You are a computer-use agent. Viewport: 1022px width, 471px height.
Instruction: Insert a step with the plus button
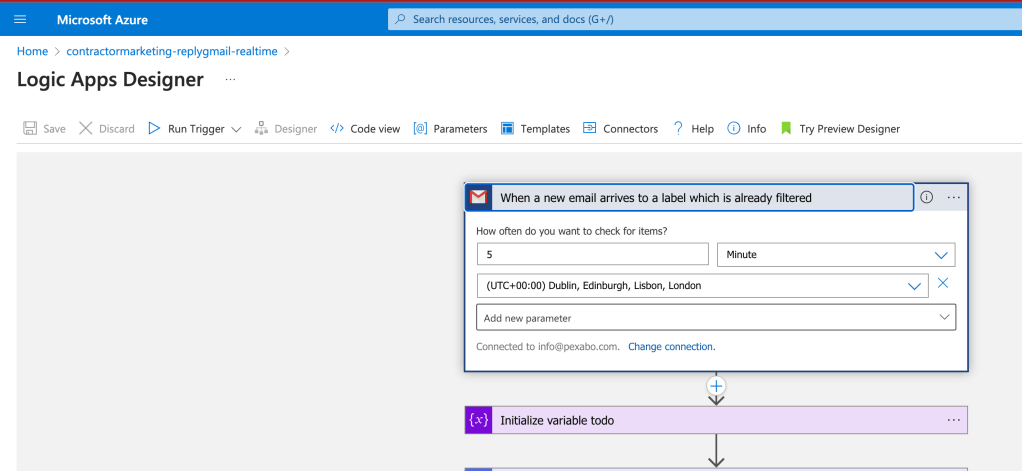click(x=716, y=386)
